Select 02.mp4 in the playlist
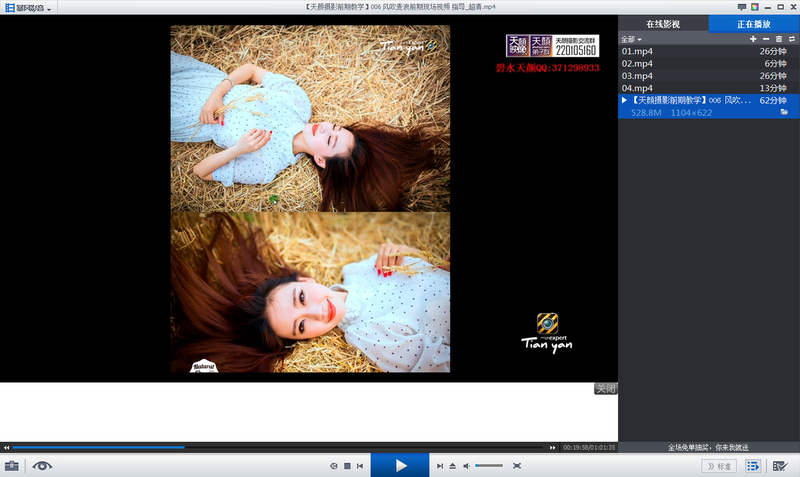 click(709, 63)
